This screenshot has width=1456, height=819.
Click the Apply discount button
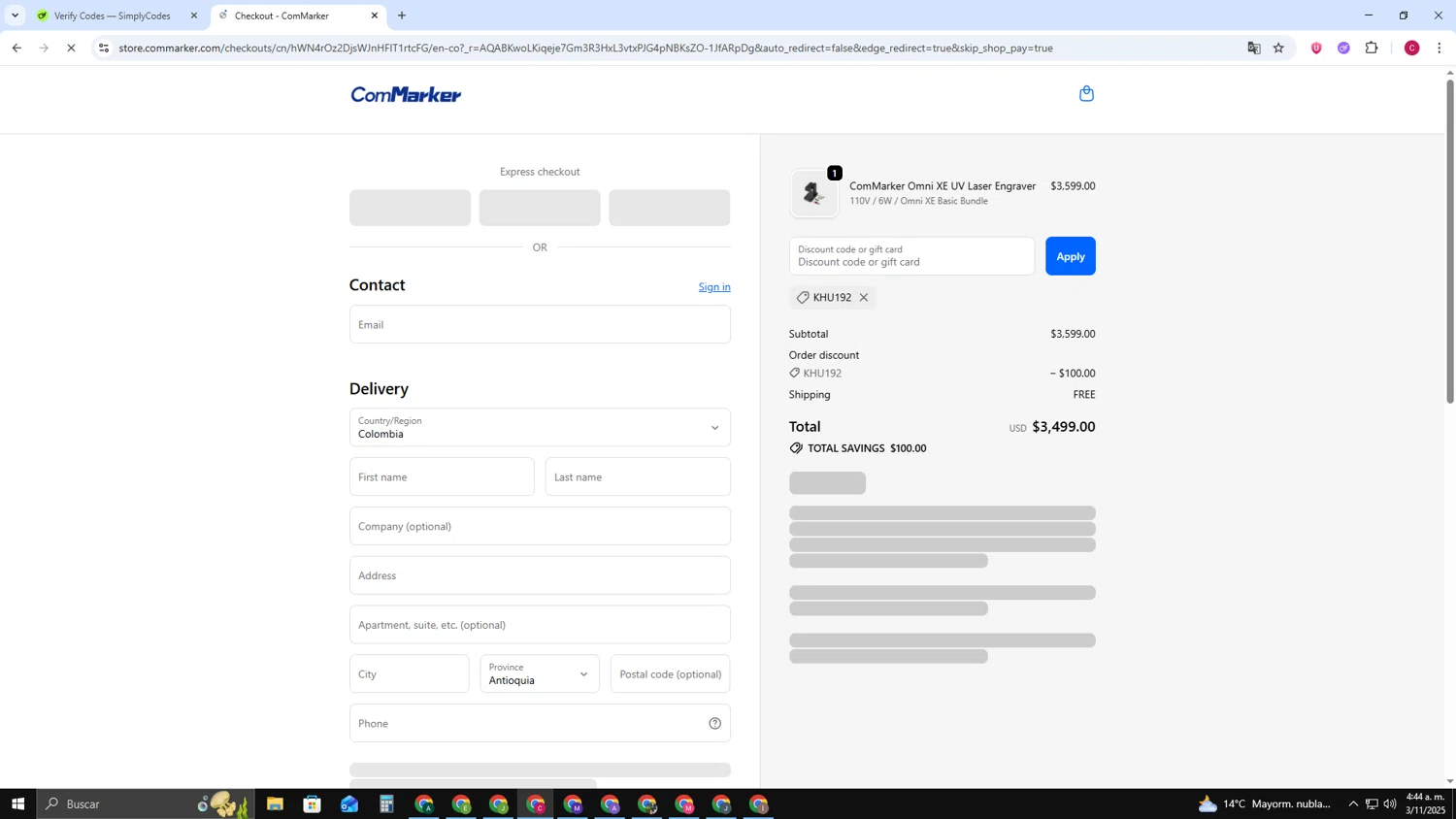coord(1070,256)
